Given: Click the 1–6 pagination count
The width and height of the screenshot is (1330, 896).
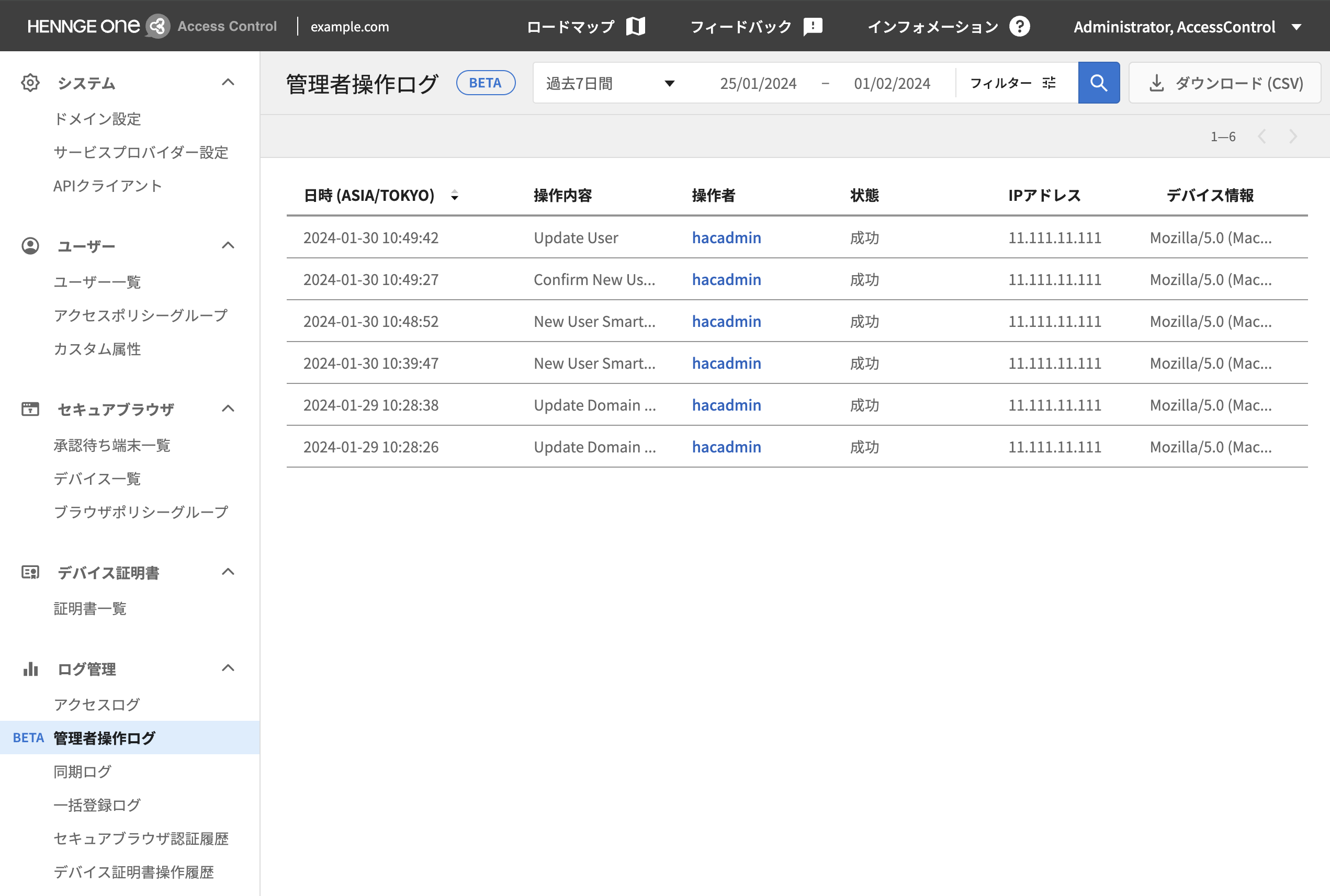Looking at the screenshot, I should (x=1223, y=137).
